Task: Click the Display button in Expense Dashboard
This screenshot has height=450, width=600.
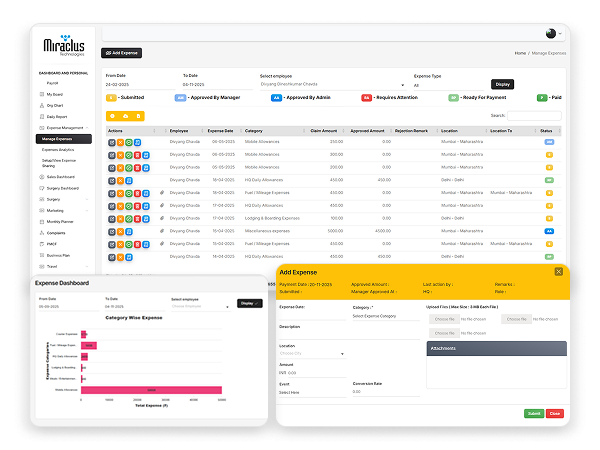Action: point(249,303)
